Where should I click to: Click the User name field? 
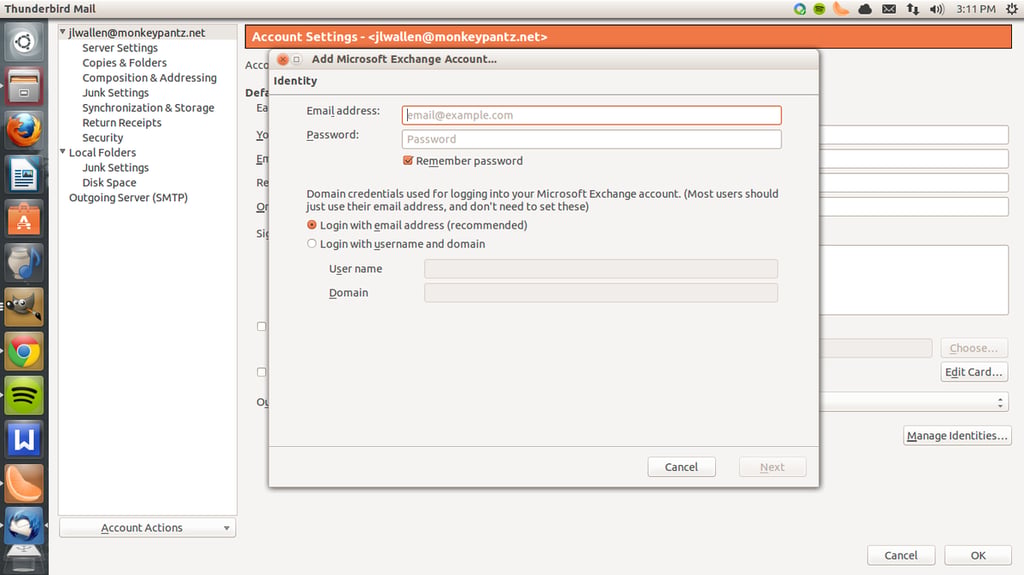(601, 269)
